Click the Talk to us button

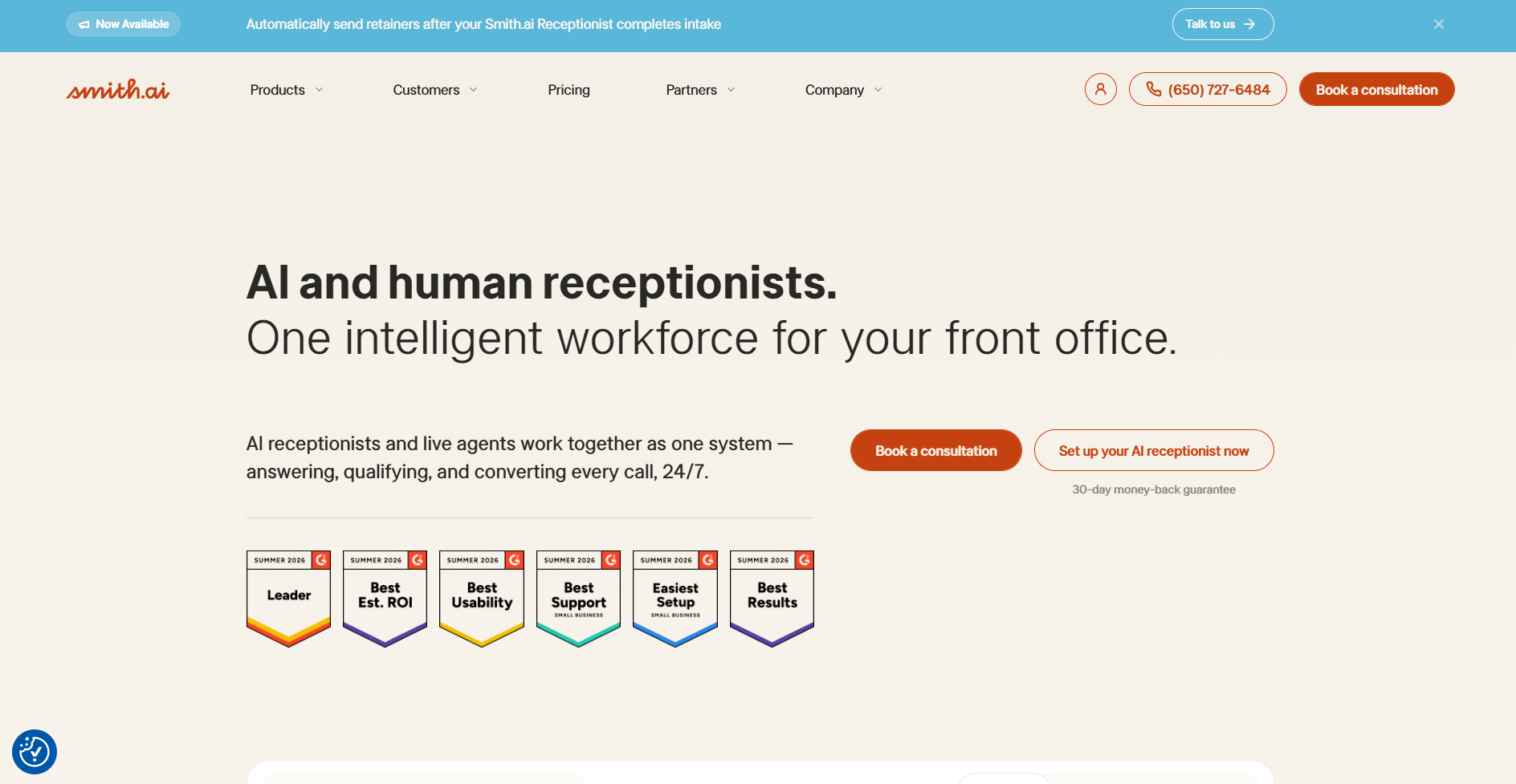pos(1222,24)
